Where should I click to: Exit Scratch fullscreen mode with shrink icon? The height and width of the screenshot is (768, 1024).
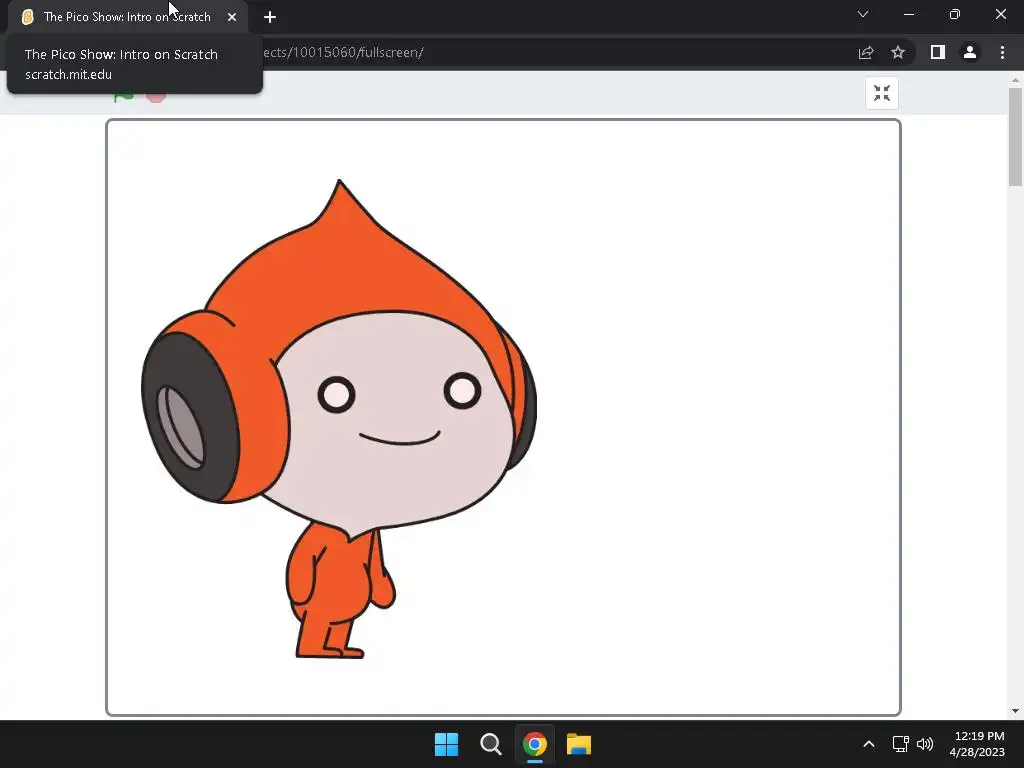pyautogui.click(x=882, y=93)
